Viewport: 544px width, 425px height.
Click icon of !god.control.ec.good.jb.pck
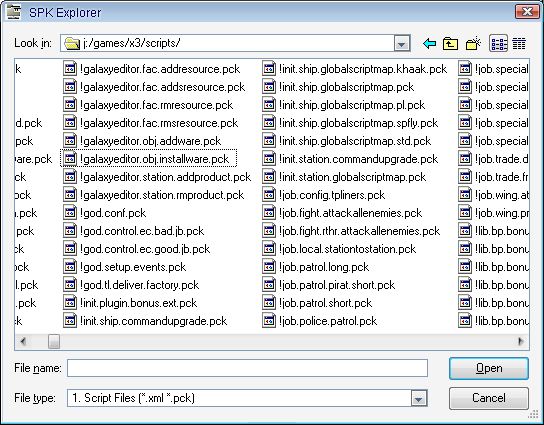click(x=70, y=249)
